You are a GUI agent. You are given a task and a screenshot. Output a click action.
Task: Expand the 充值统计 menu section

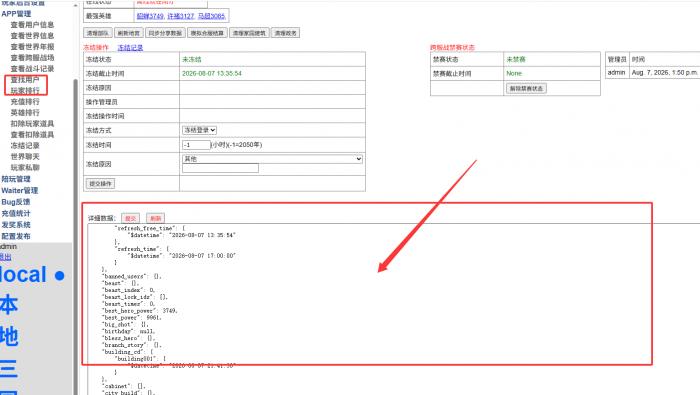(x=16, y=213)
